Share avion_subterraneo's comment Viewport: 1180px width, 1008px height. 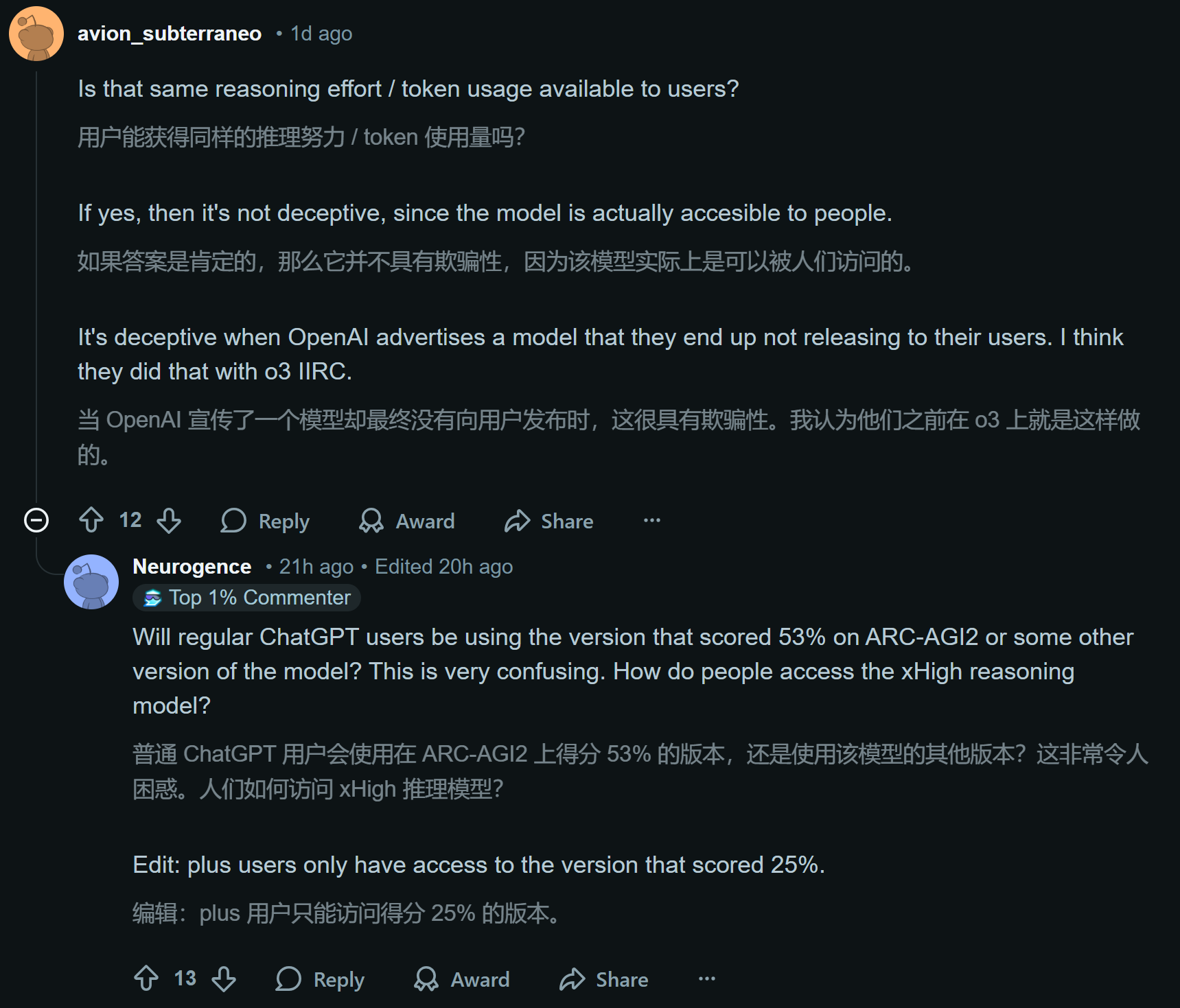click(548, 521)
